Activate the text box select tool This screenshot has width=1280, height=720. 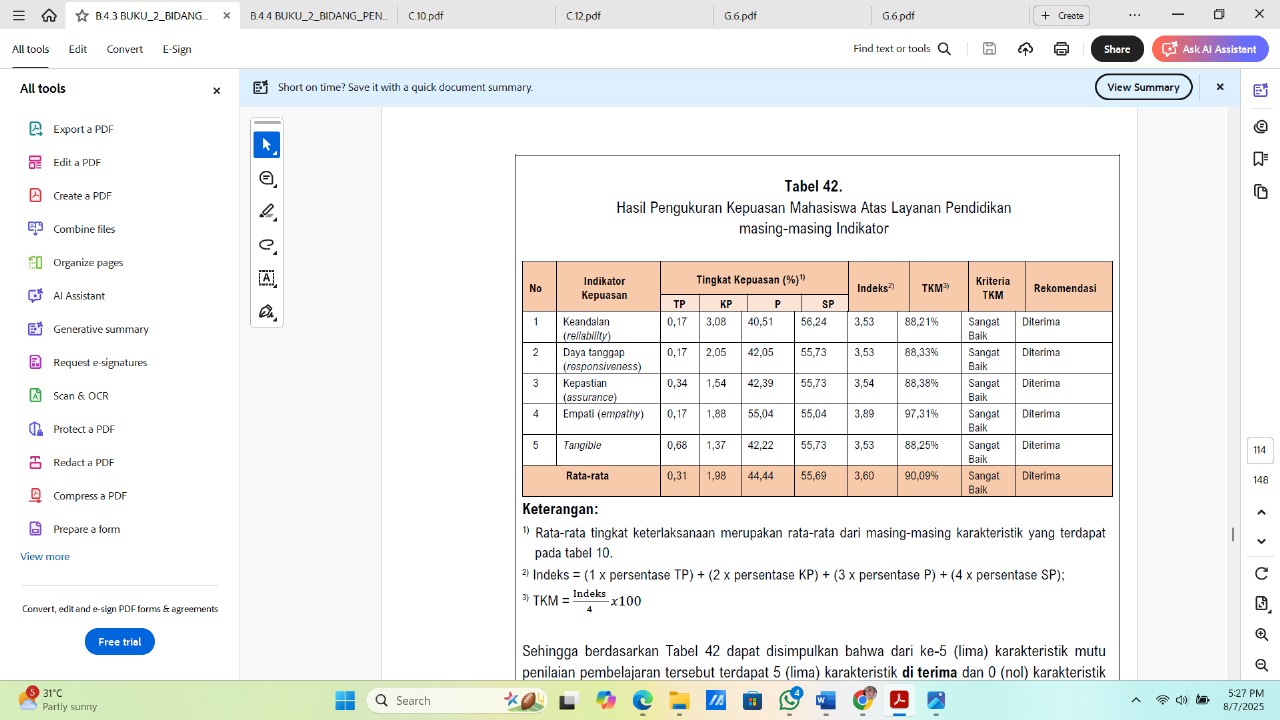(x=267, y=279)
